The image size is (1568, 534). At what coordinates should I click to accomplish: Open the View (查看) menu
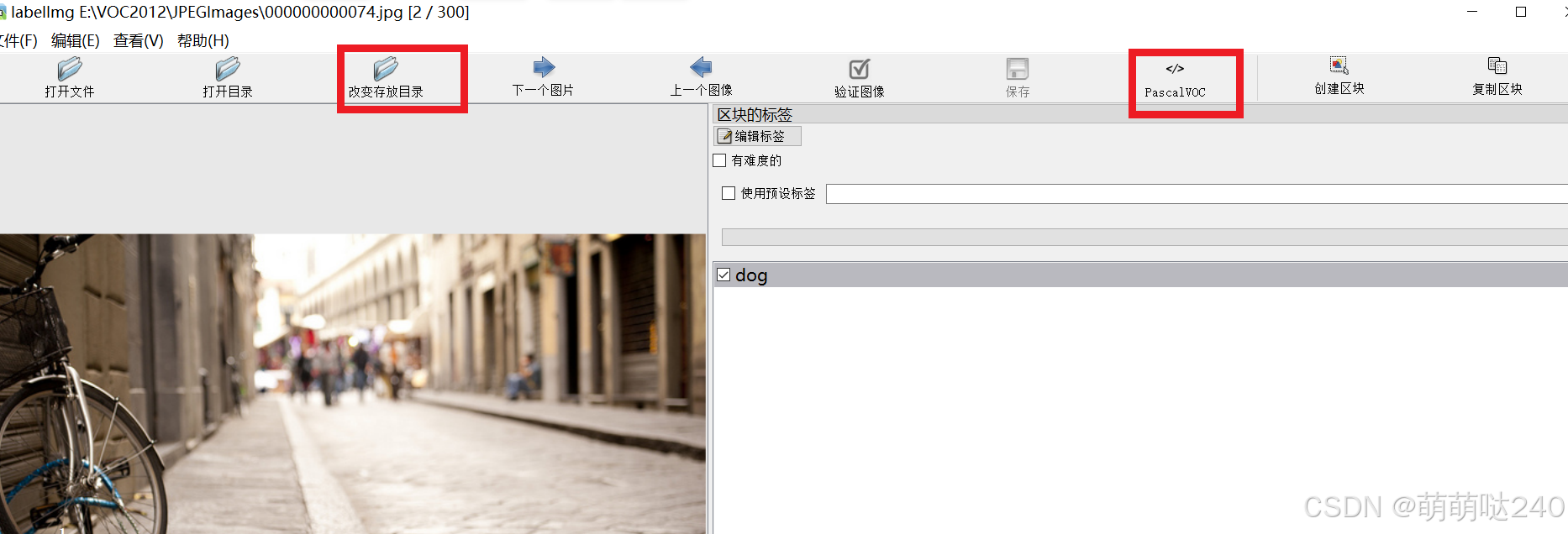pyautogui.click(x=138, y=40)
